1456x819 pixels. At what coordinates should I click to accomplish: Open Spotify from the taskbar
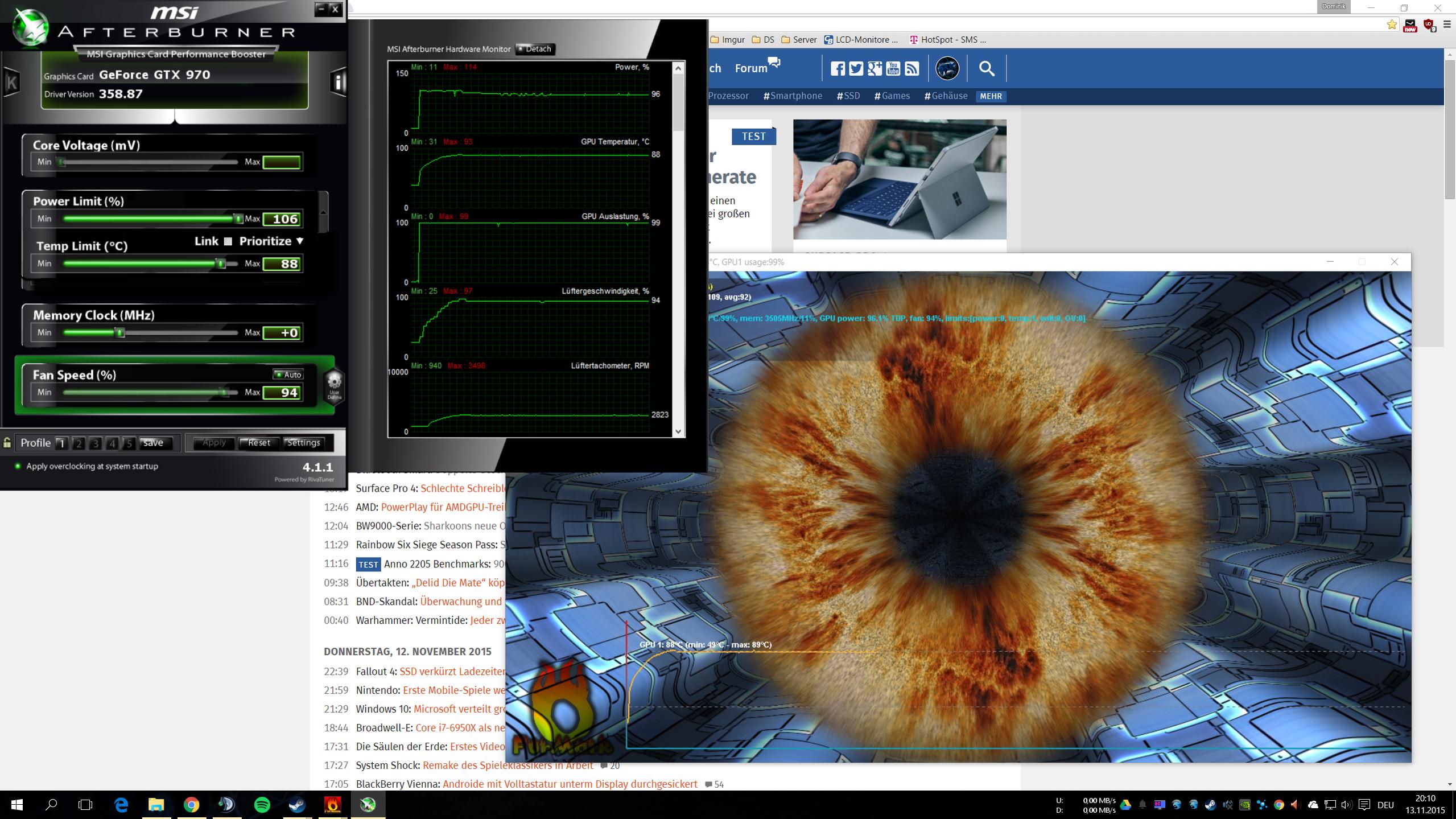click(262, 805)
